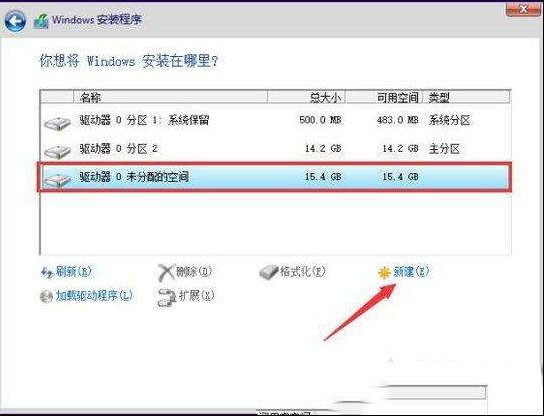Click the drive icon for partition 2
The width and height of the screenshot is (544, 416).
[57, 151]
